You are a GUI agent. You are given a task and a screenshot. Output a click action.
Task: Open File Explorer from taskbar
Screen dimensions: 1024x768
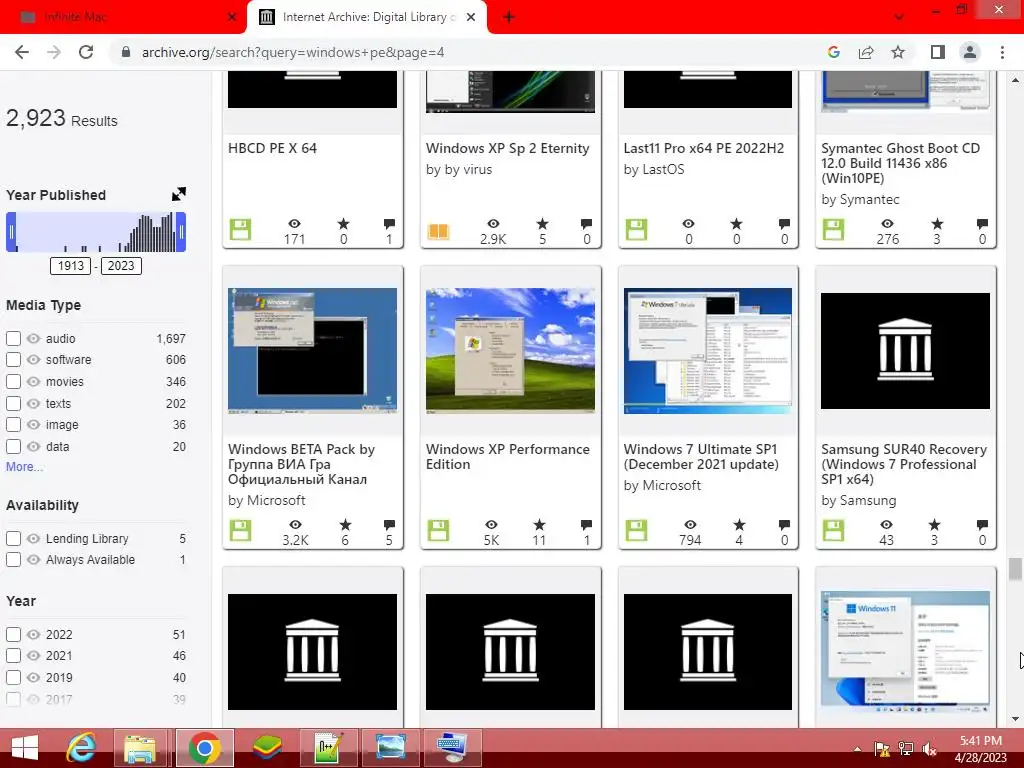click(140, 748)
